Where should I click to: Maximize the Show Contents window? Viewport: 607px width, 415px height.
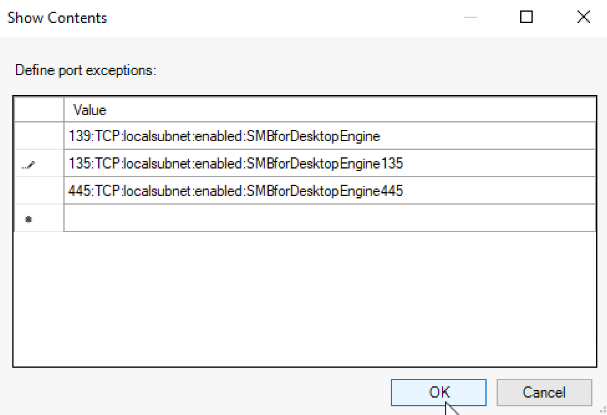526,17
